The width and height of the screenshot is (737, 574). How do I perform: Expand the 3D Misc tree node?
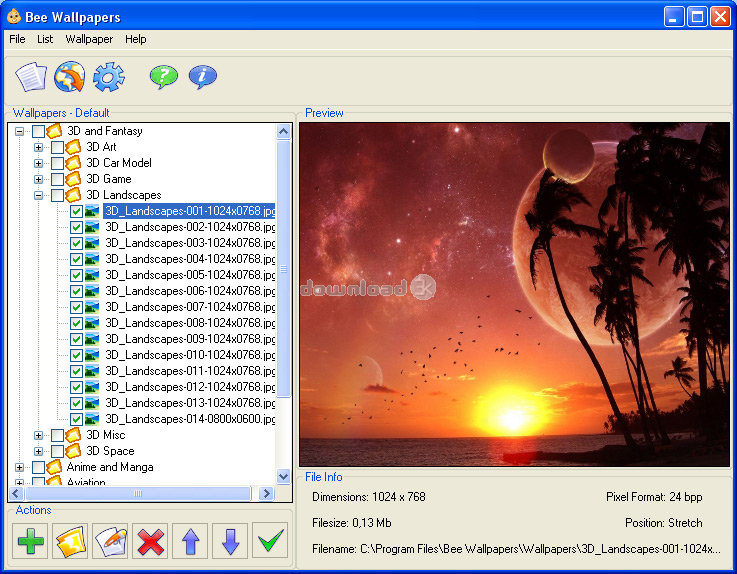(x=39, y=435)
